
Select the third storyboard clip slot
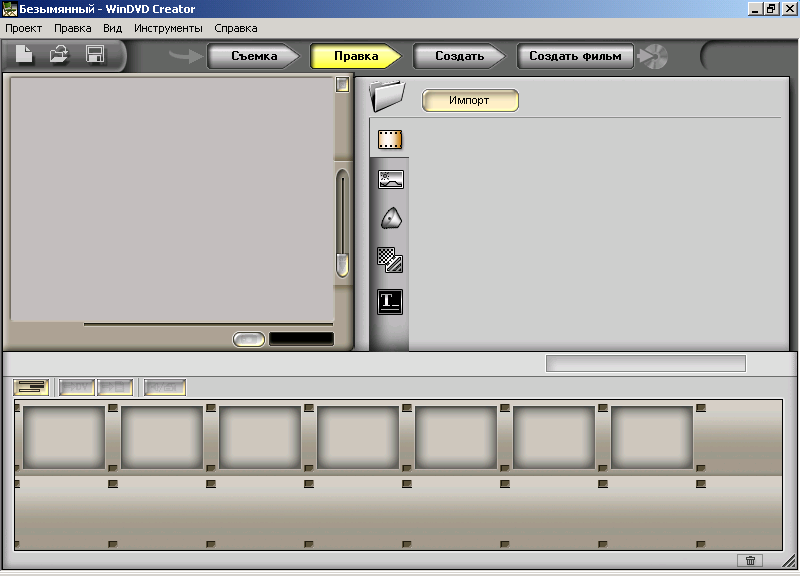click(x=260, y=437)
